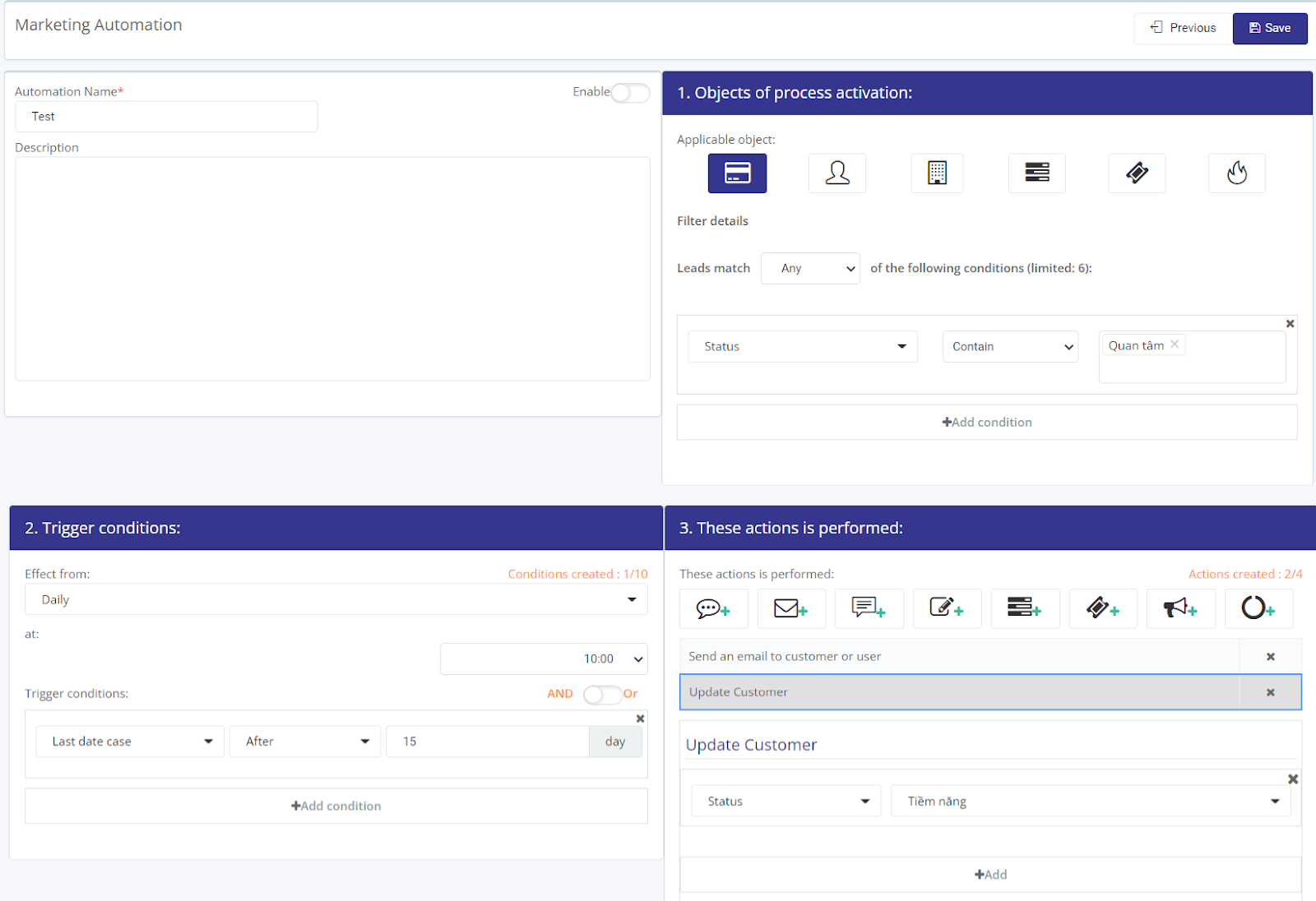Viewport: 1316px width, 901px height.
Task: Select the person contact applicable object icon
Action: click(837, 173)
